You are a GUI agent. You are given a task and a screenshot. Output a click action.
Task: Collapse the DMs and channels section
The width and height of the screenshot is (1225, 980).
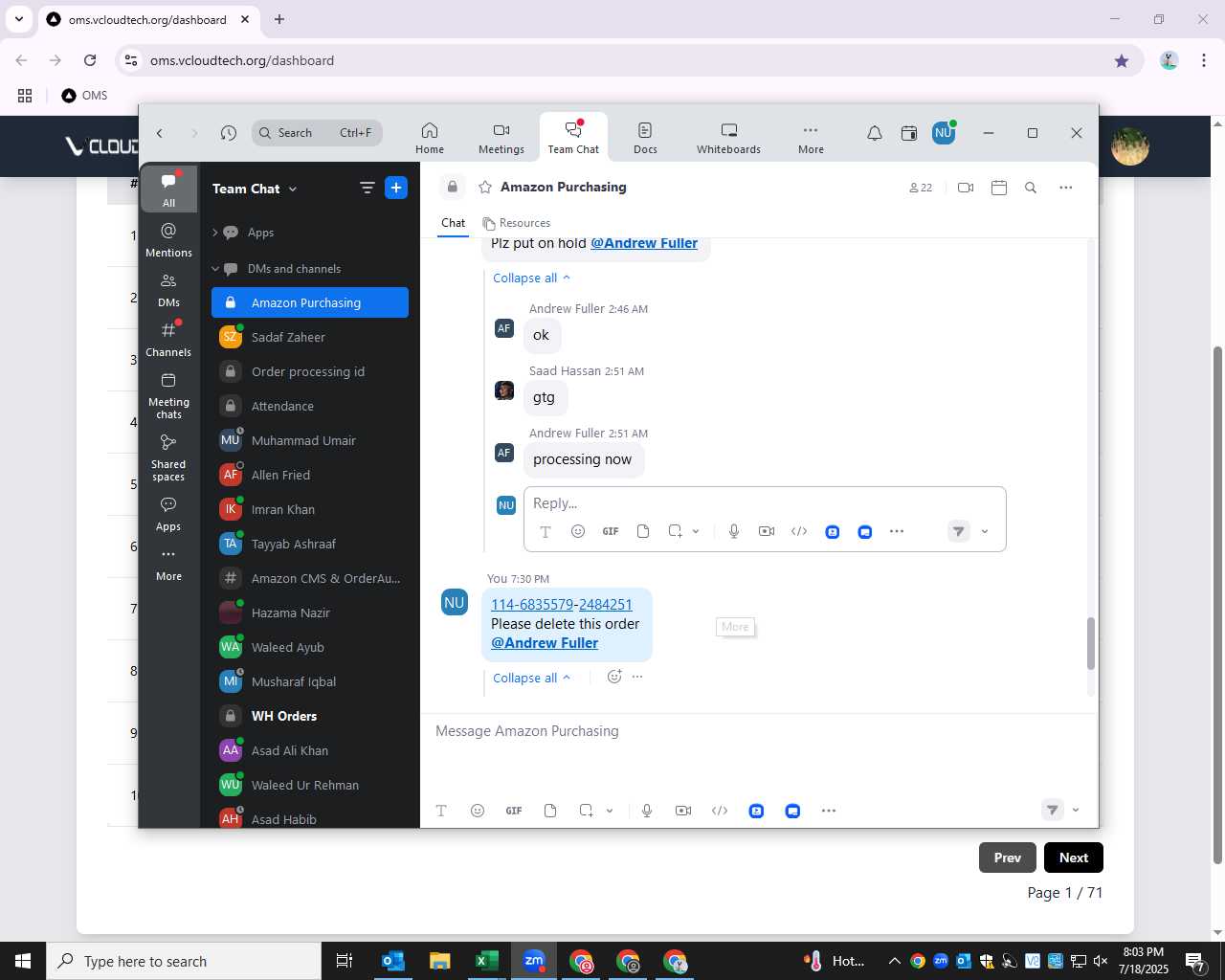click(215, 269)
